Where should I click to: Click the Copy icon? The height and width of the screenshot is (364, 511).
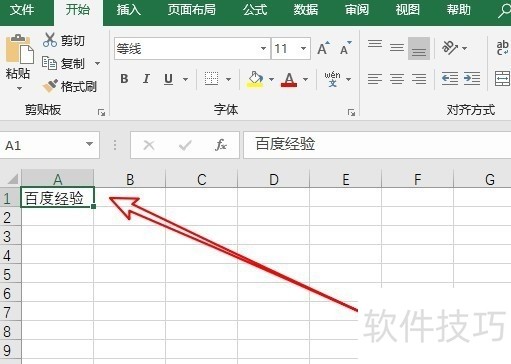49,63
